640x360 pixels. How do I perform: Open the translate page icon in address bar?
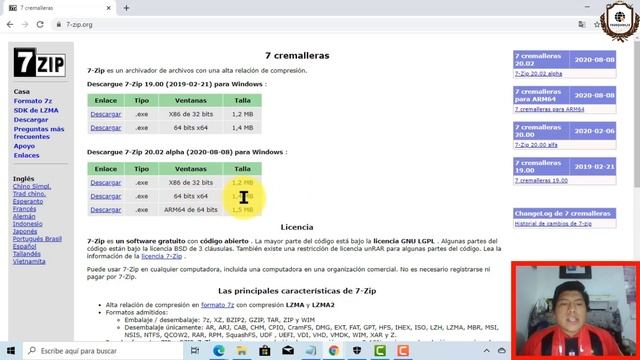[x=582, y=24]
